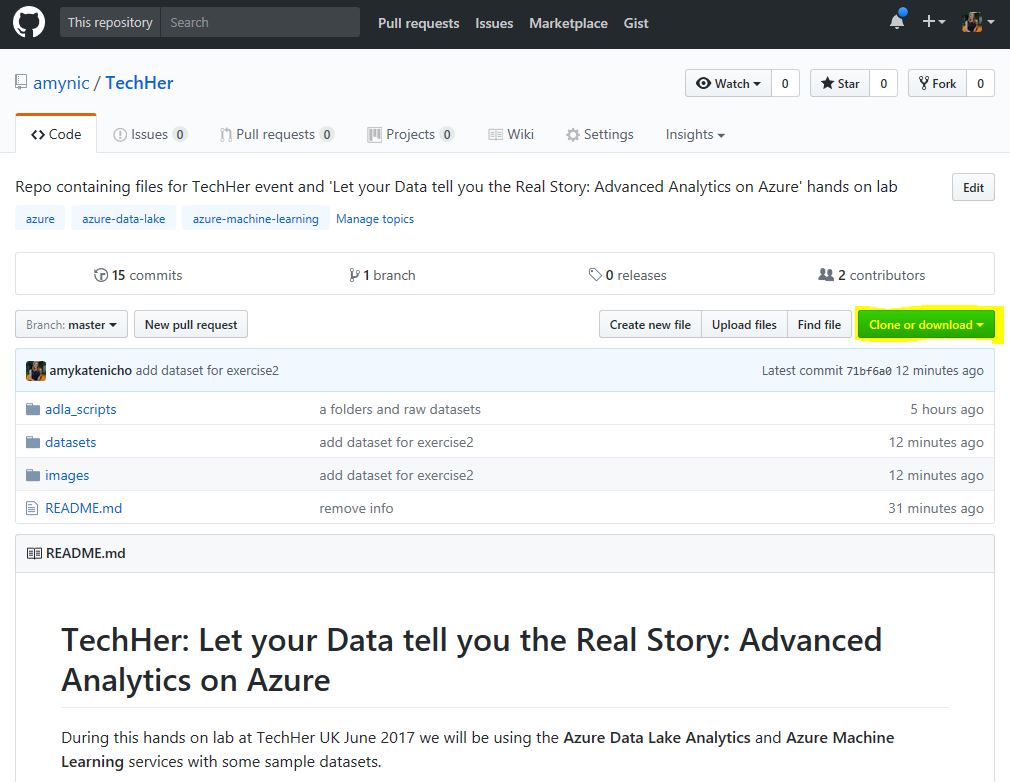The height and width of the screenshot is (782, 1010).
Task: Click Create new file button
Action: tap(650, 325)
